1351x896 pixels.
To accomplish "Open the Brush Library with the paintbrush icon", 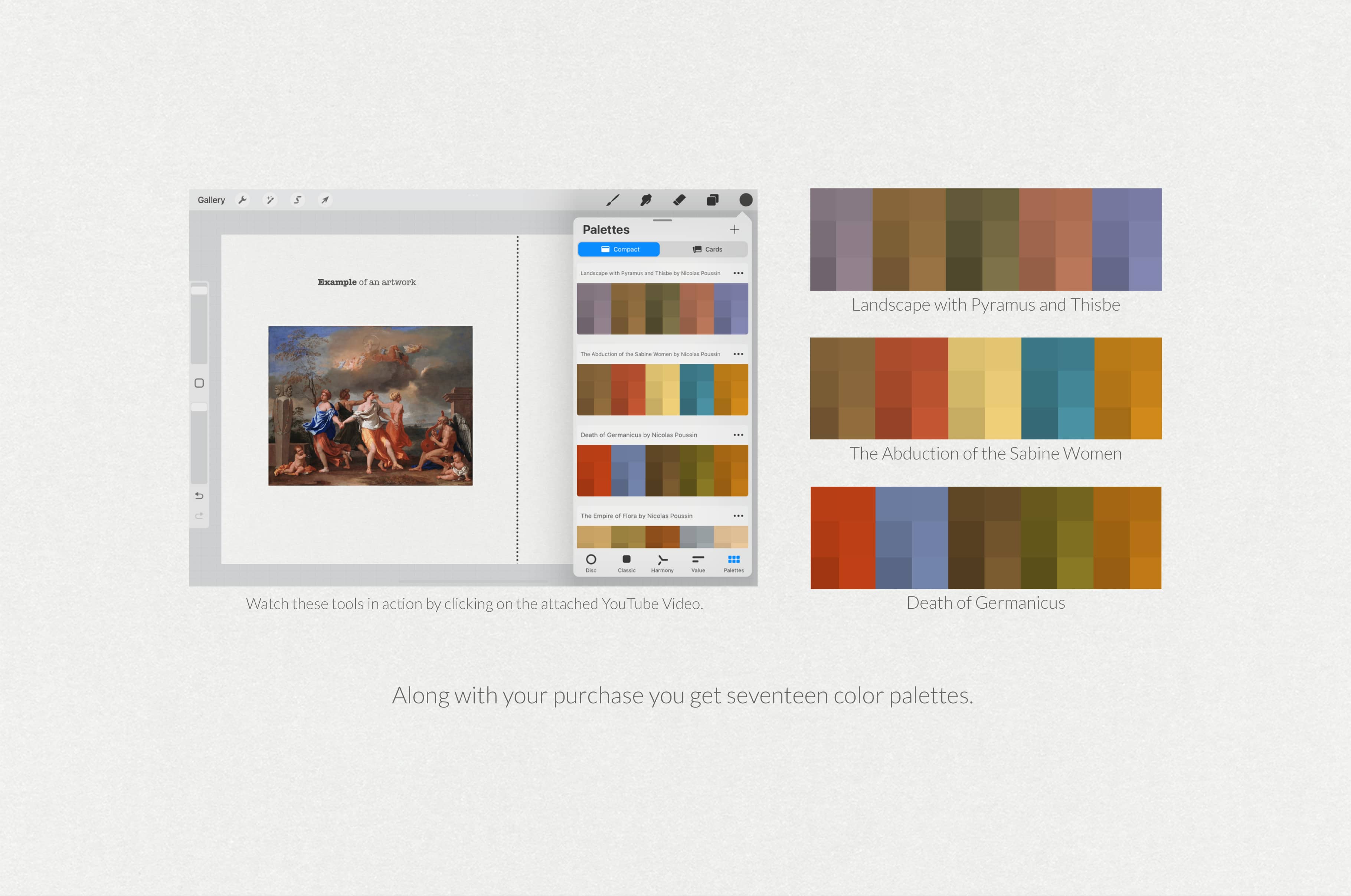I will tap(613, 199).
